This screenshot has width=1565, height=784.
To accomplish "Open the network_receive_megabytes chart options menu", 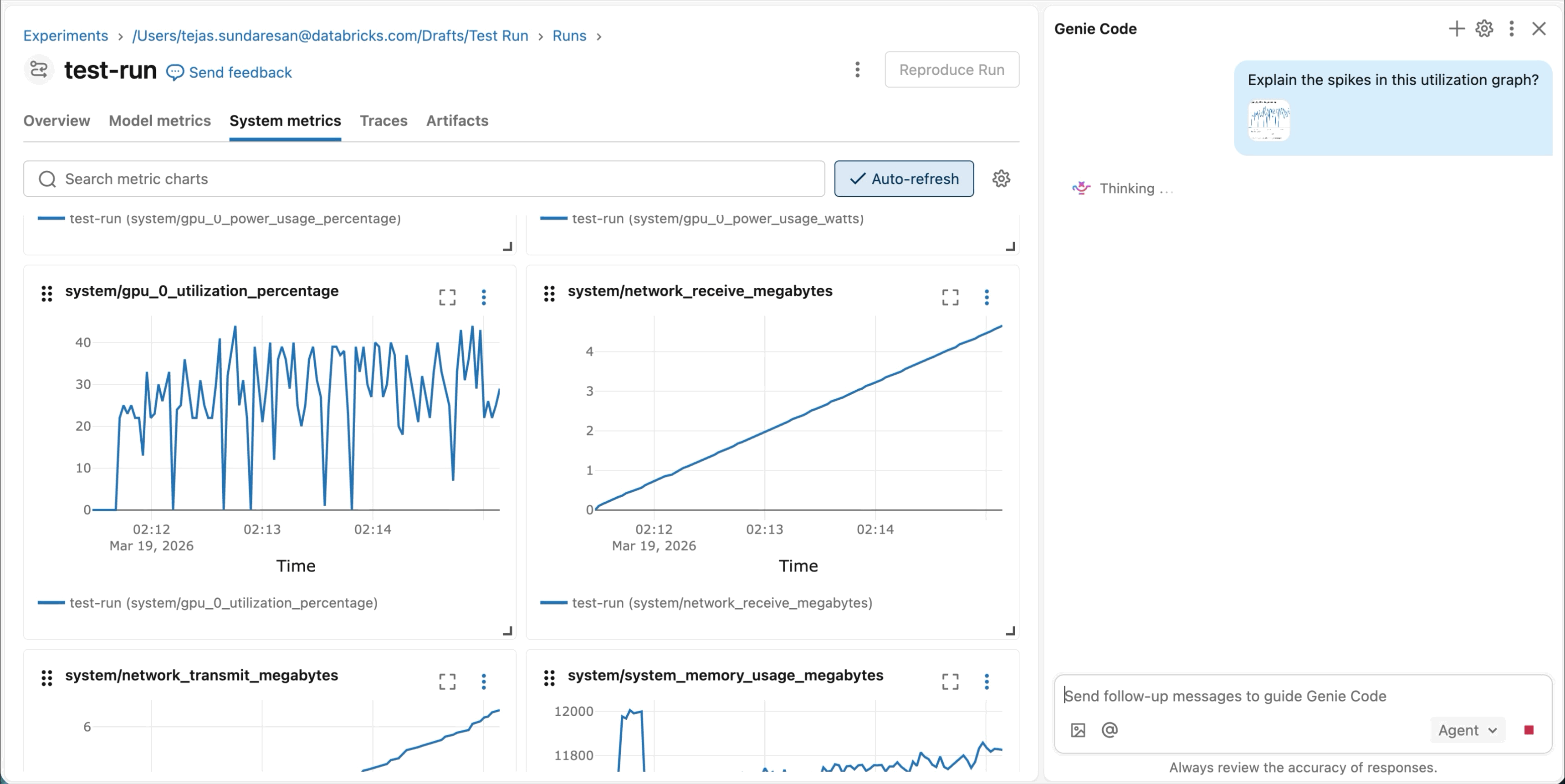I will (986, 297).
